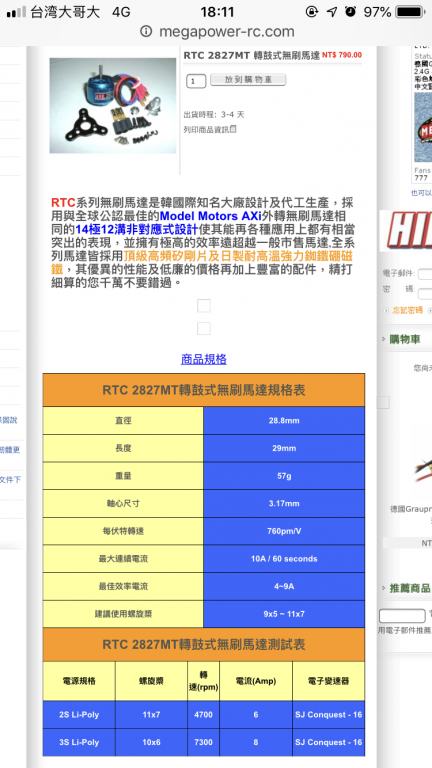The height and width of the screenshot is (768, 432).
Task: Click the 9x5 ~ 11x7 propeller cell
Action: point(284,614)
